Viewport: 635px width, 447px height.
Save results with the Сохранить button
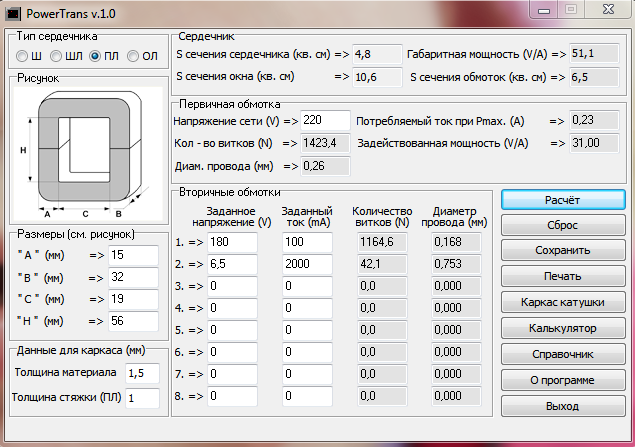[563, 251]
